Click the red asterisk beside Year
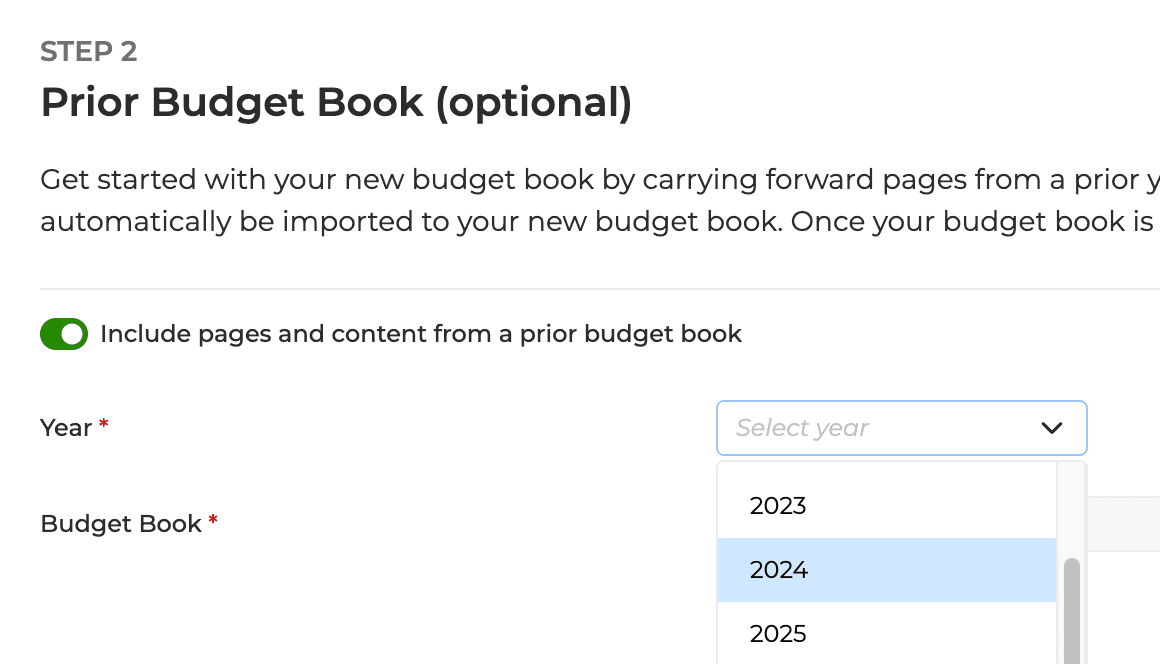The height and width of the screenshot is (664, 1160). (103, 421)
